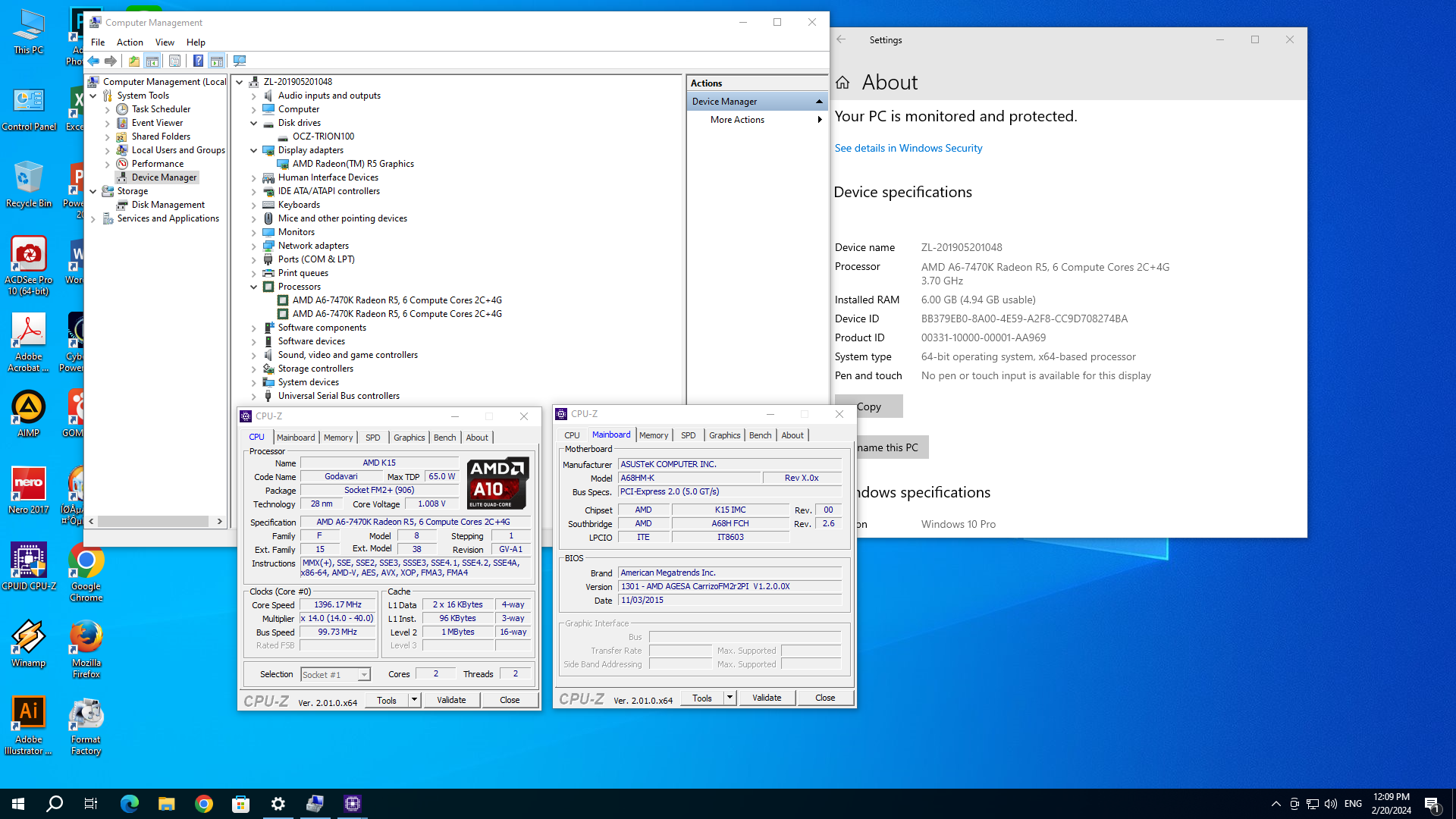Expand the Services and Applications node
Screen dimensions: 1456x819
pos(93,218)
